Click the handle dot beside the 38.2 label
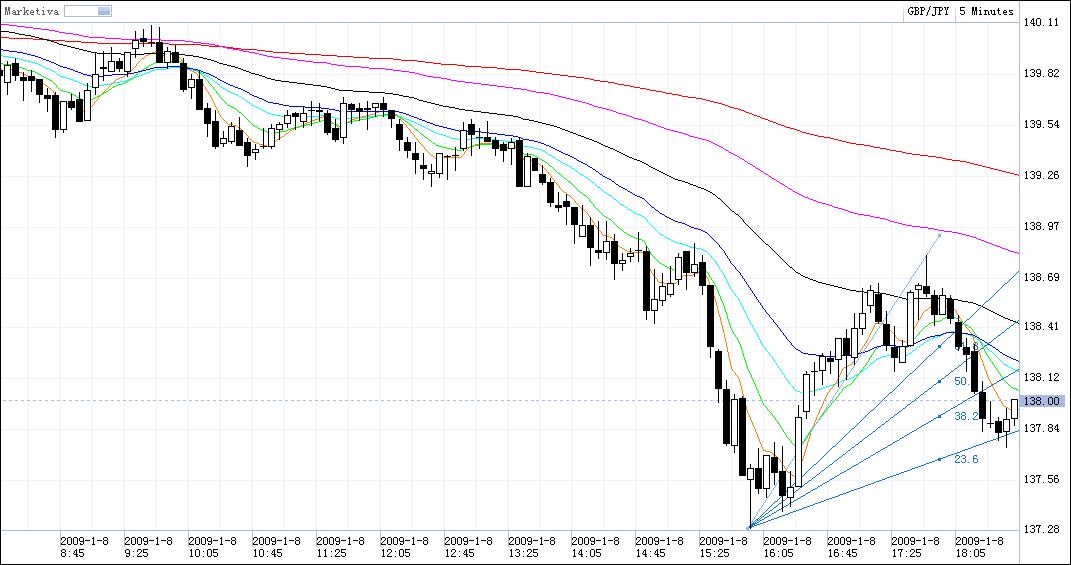 coord(940,415)
